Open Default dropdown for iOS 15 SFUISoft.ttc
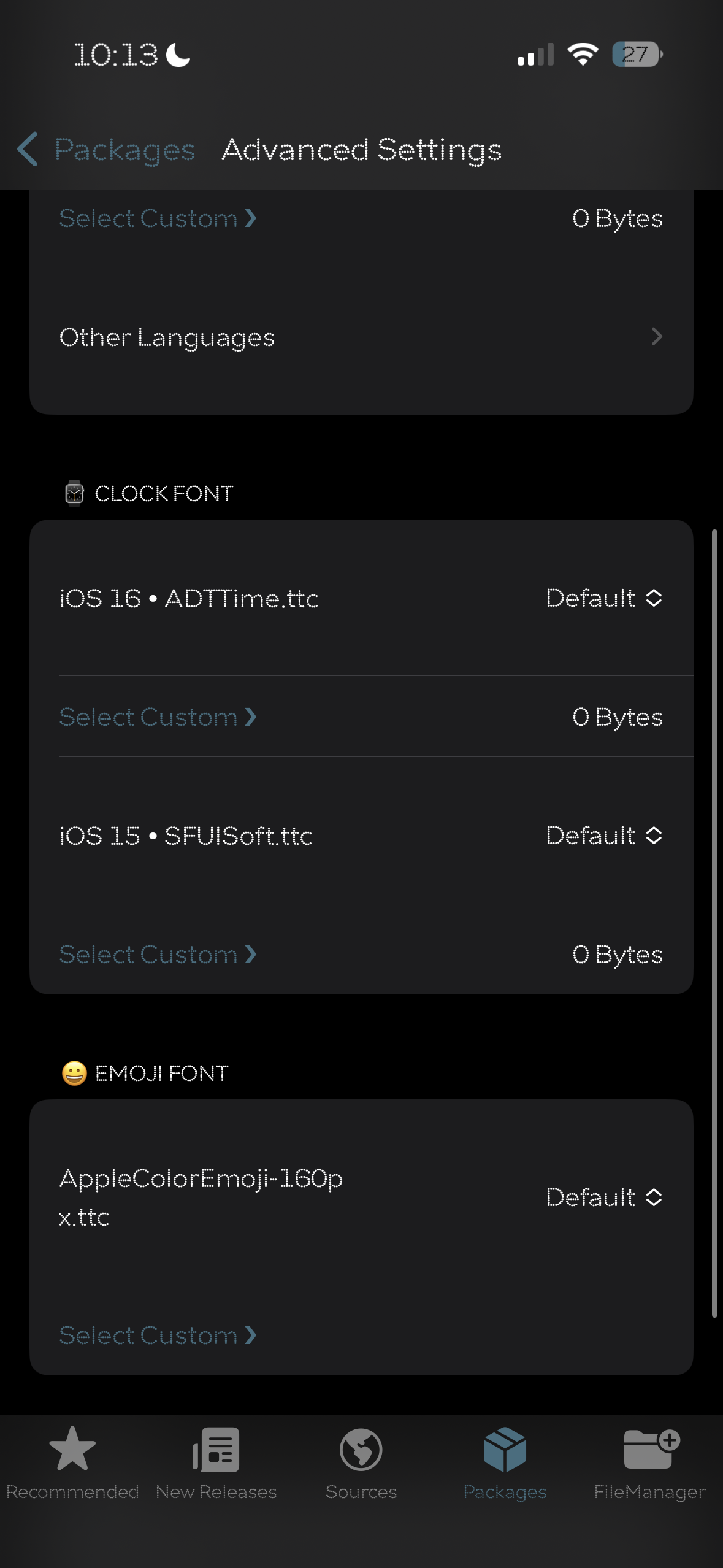This screenshot has height=1568, width=723. (x=604, y=836)
